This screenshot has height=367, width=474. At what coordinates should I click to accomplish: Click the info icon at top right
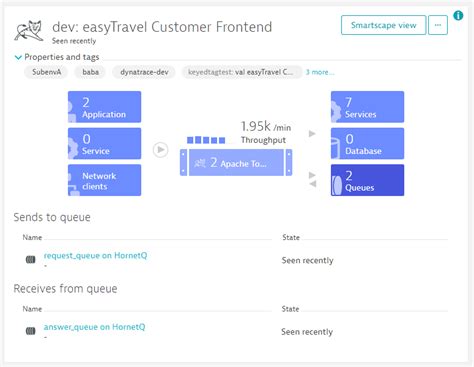[x=458, y=15]
